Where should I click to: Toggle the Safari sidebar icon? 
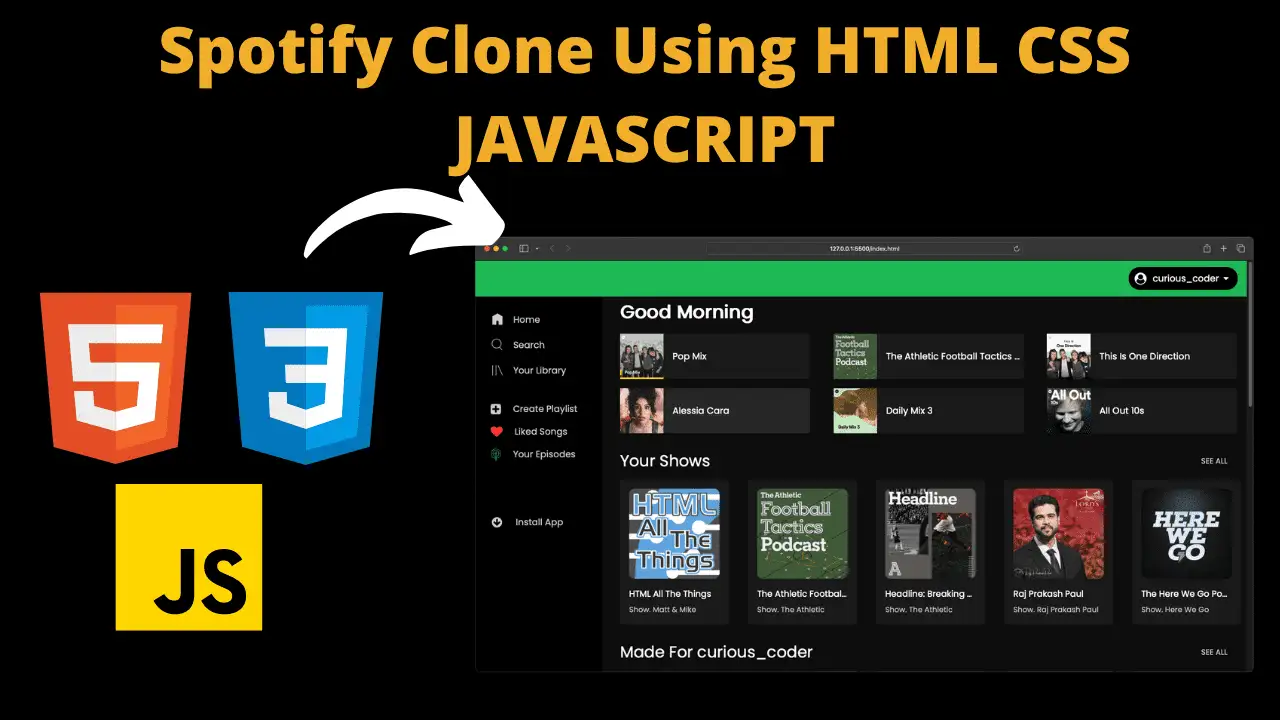click(523, 248)
